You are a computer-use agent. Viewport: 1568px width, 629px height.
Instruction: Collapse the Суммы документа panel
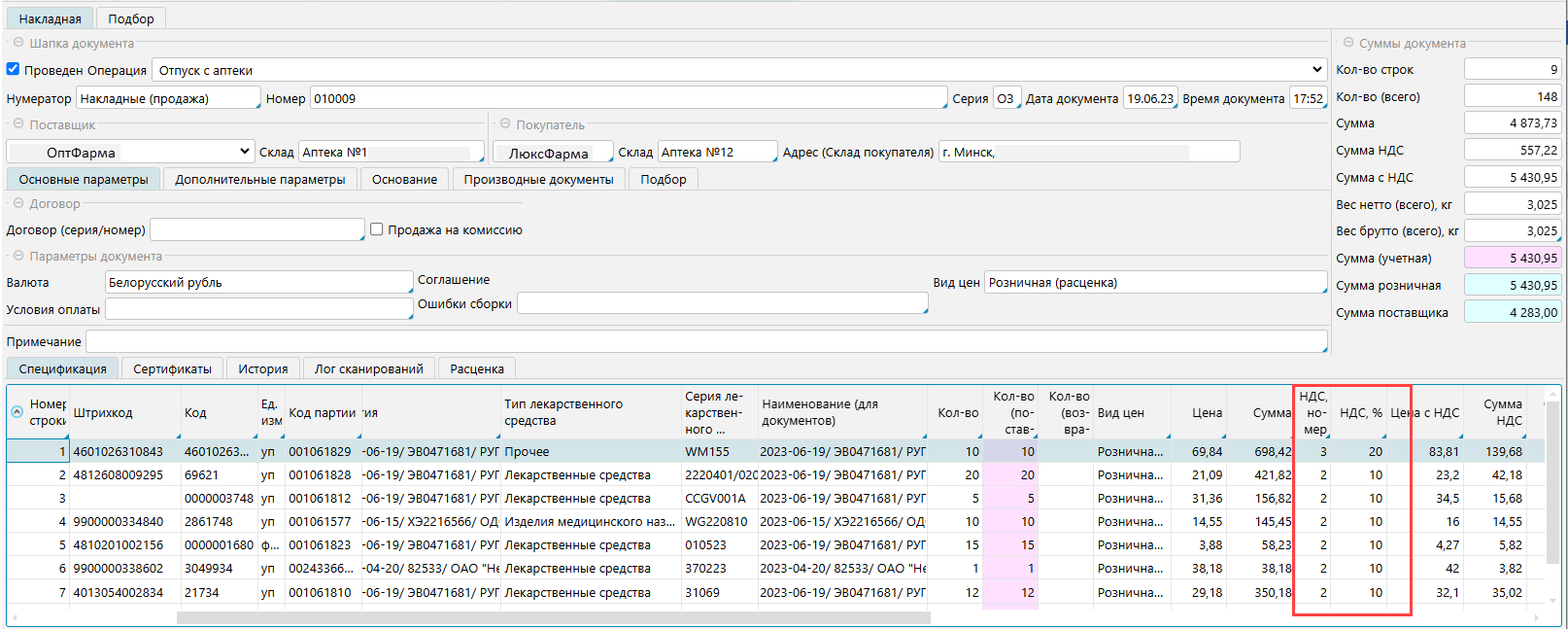click(1348, 43)
